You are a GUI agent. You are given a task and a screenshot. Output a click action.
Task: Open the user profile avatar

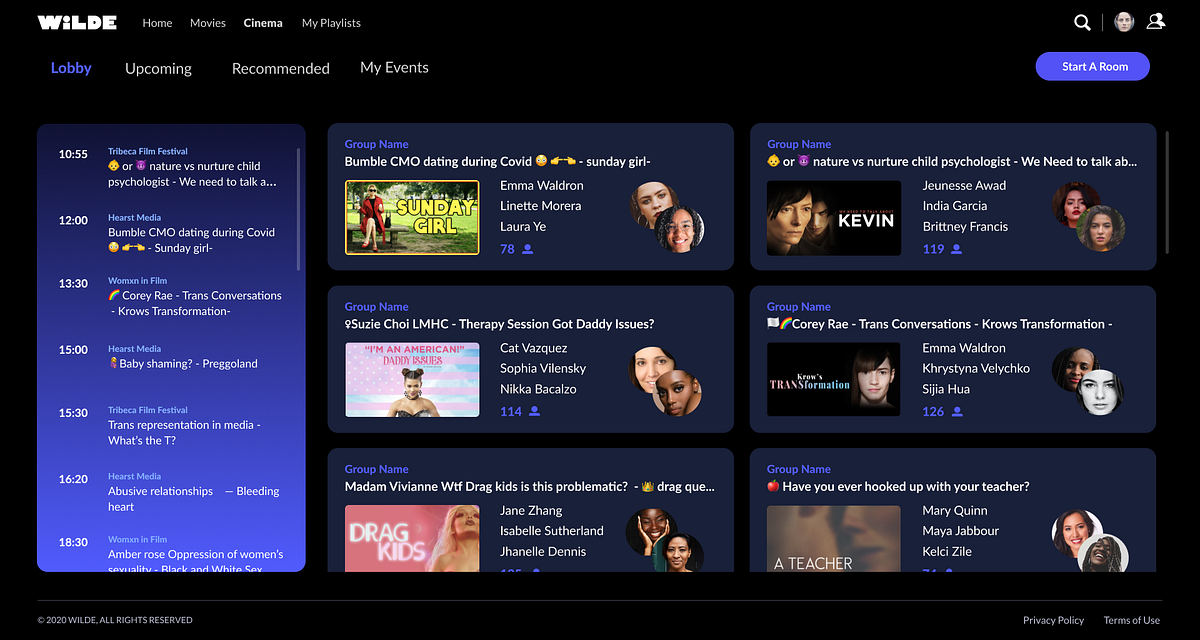1124,22
